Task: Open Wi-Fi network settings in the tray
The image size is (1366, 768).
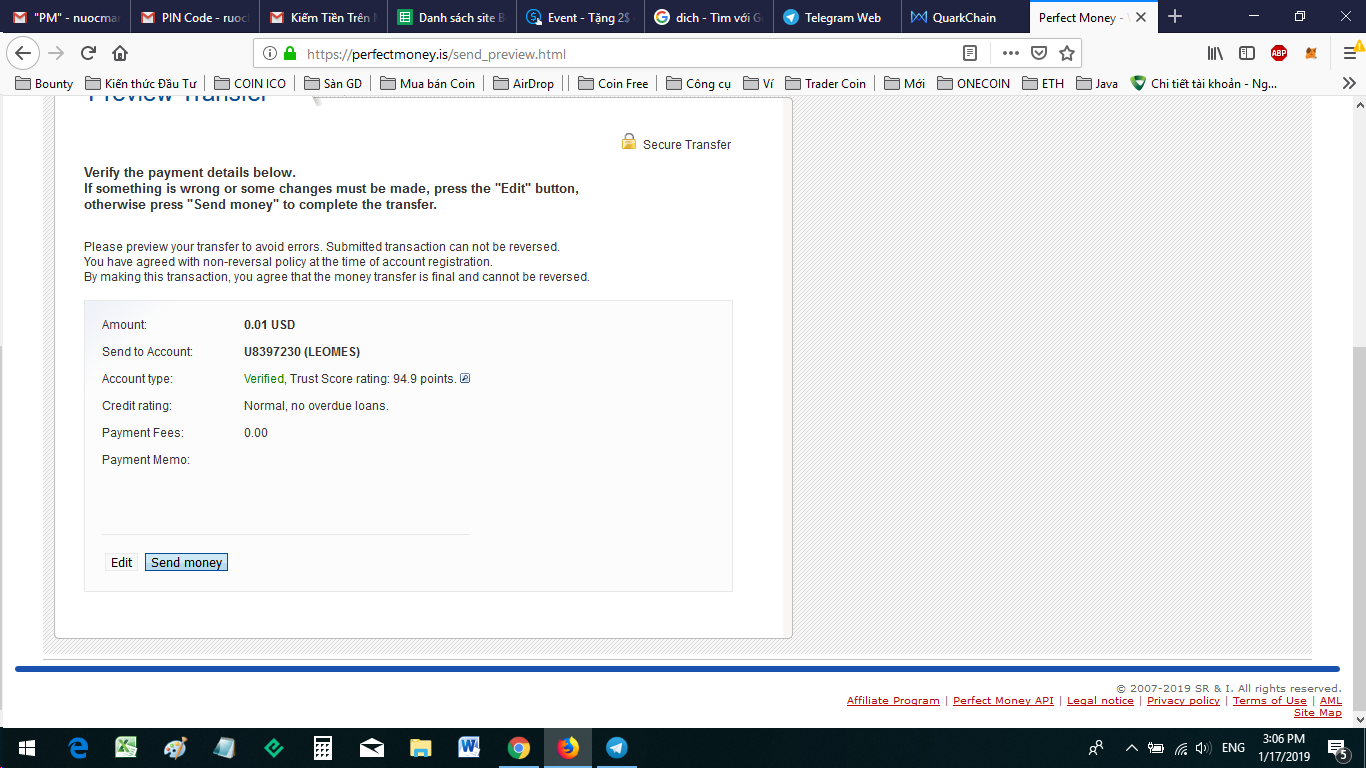Action: click(1180, 748)
